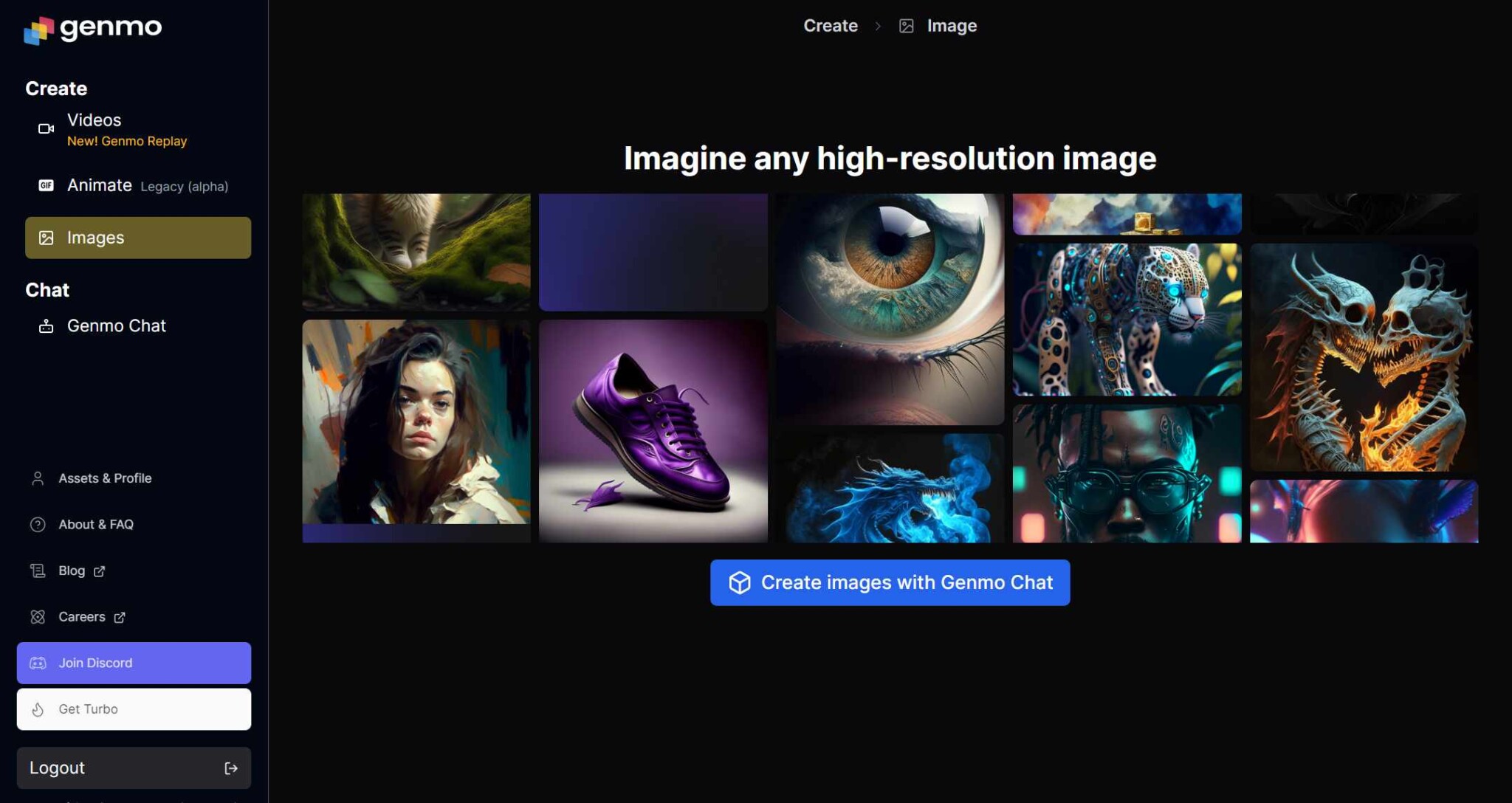
Task: Click the logout arrow icon
Action: [x=231, y=768]
